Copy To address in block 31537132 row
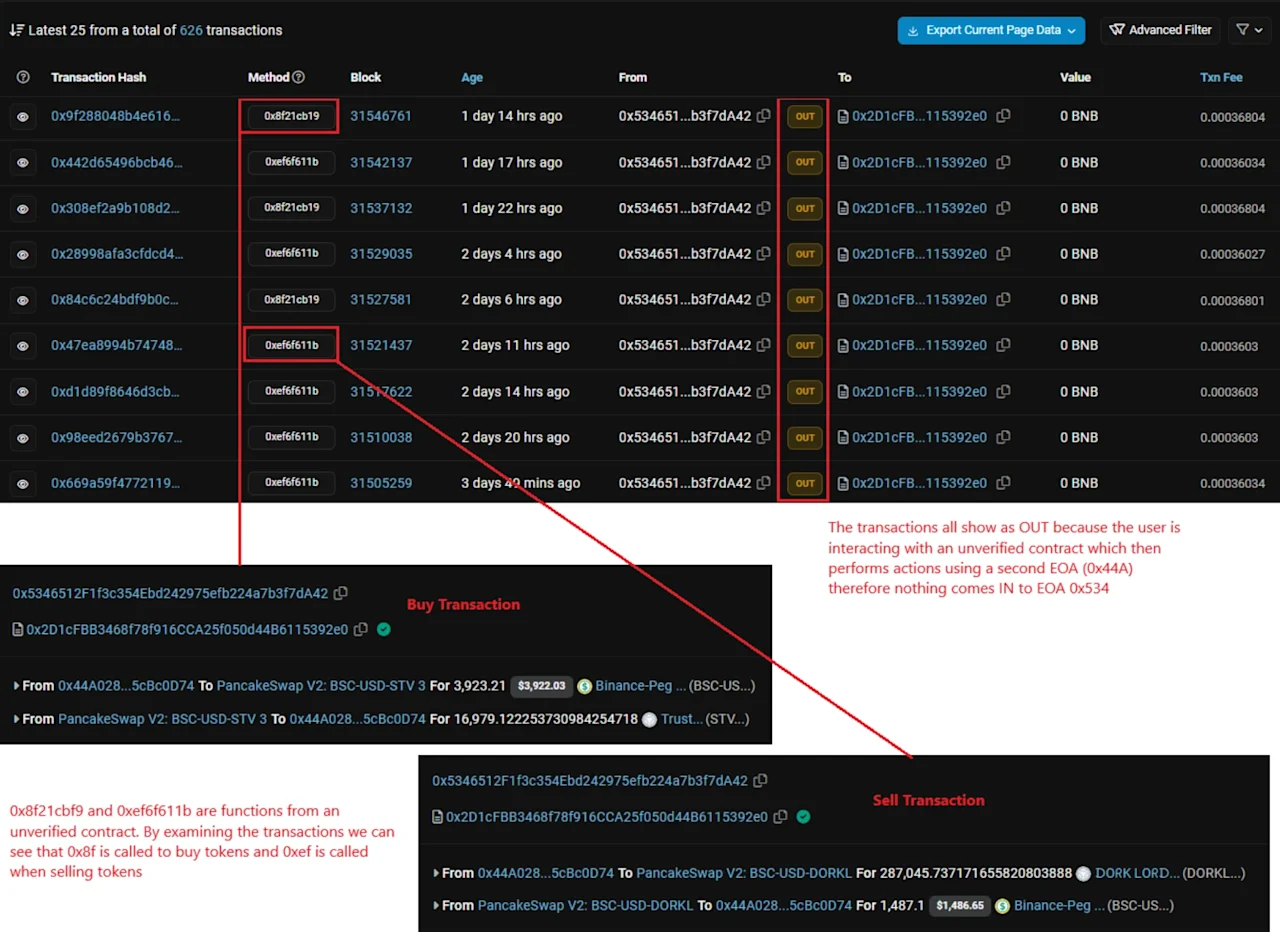This screenshot has height=932, width=1280. click(x=1003, y=208)
